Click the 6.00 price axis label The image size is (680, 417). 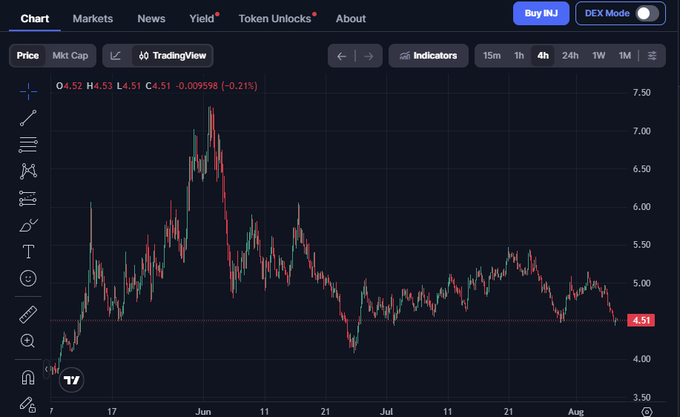click(x=641, y=207)
